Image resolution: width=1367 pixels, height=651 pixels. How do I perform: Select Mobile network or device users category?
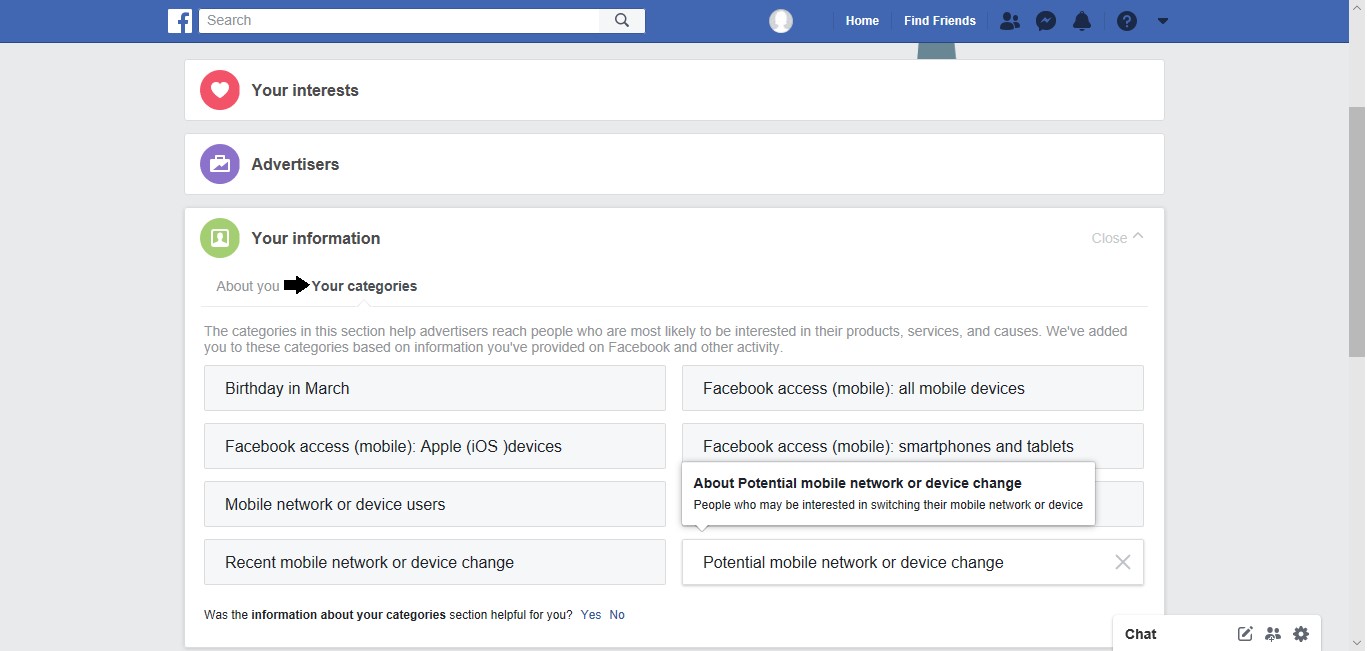[x=434, y=504]
